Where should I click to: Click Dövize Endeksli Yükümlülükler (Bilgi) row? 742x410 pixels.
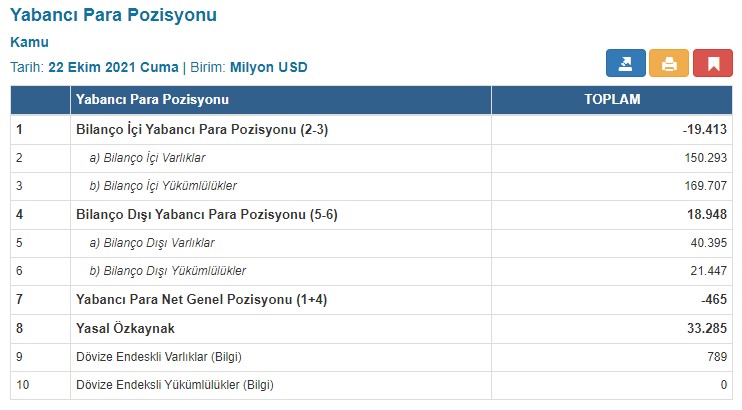click(174, 384)
